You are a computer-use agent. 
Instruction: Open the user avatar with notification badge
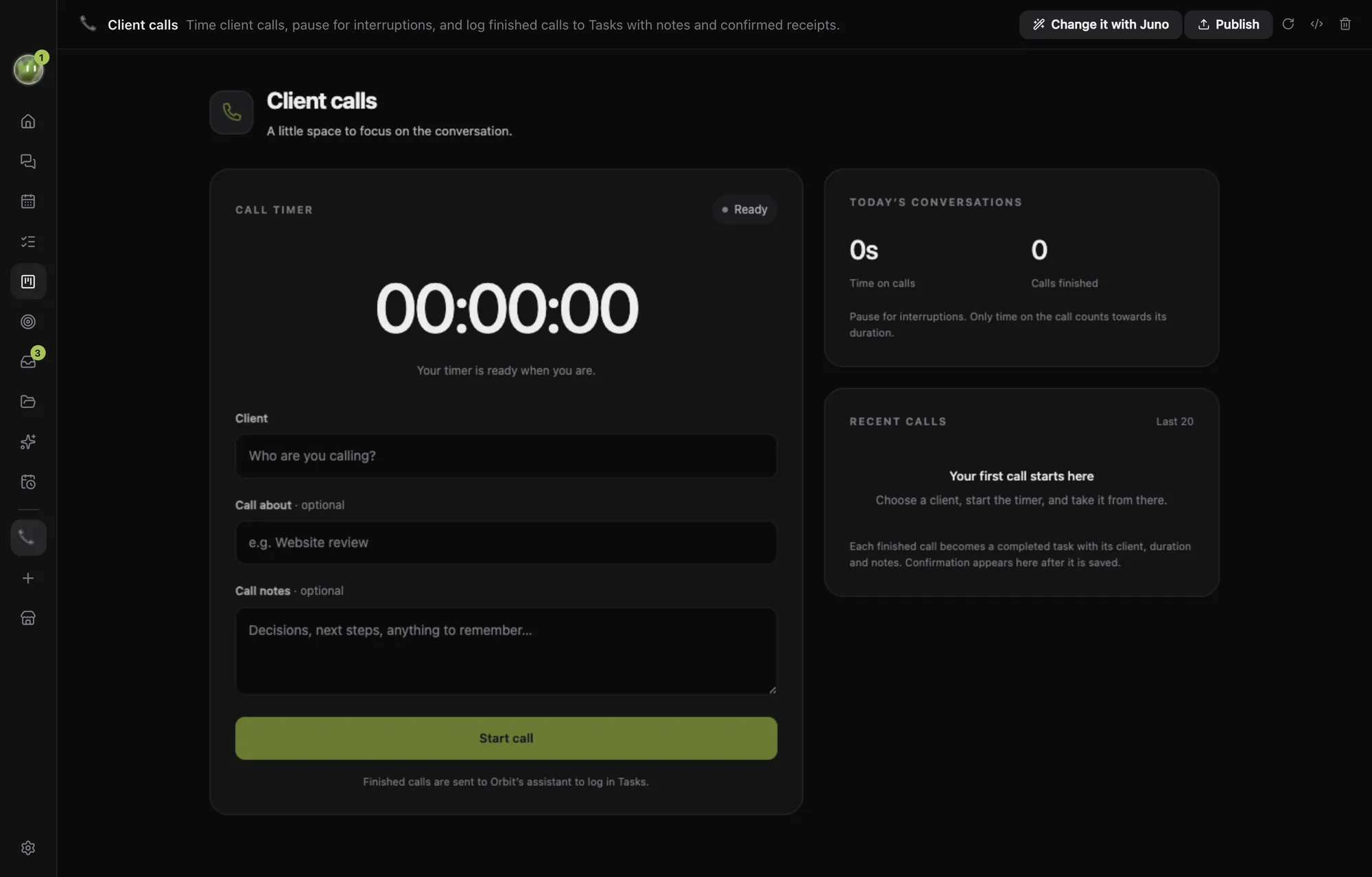(x=29, y=69)
